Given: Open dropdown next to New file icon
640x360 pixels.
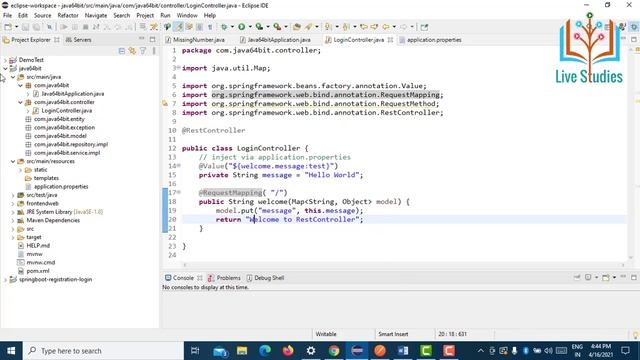Looking at the screenshot, I should pyautogui.click(x=16, y=27).
